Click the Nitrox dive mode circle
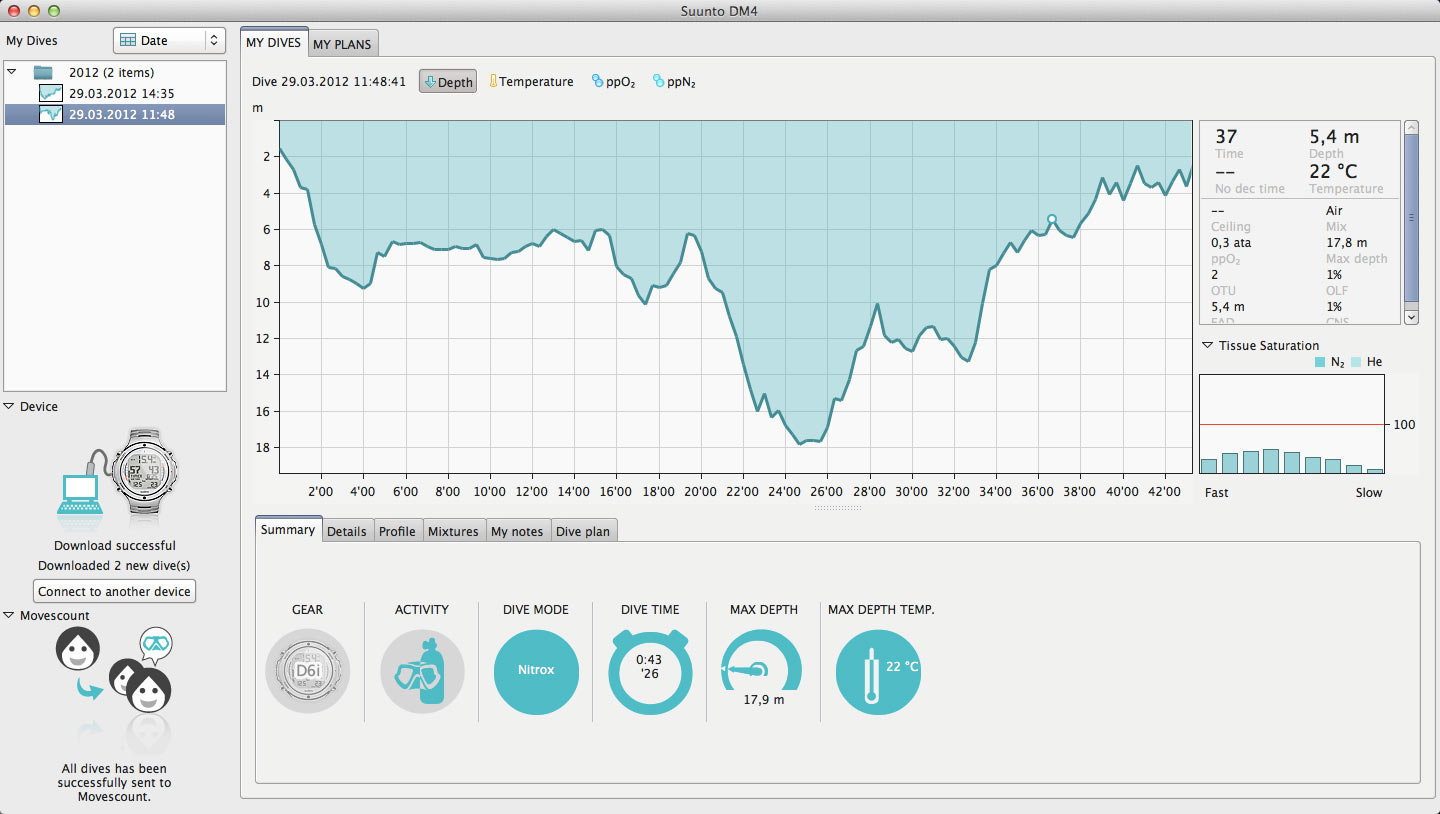Image resolution: width=1440 pixels, height=814 pixels. (536, 671)
